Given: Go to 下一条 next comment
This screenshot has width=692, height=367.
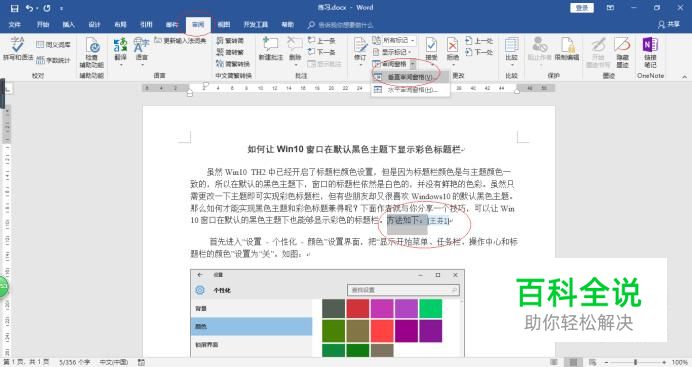Looking at the screenshot, I should point(321,52).
